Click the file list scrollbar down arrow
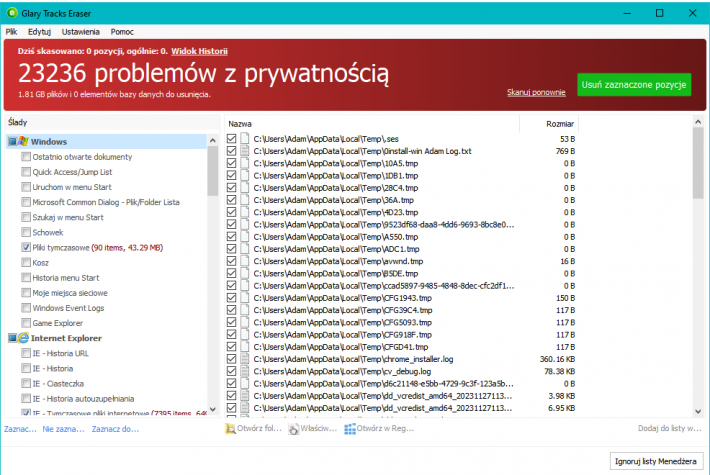This screenshot has width=710, height=475. pyautogui.click(x=698, y=411)
